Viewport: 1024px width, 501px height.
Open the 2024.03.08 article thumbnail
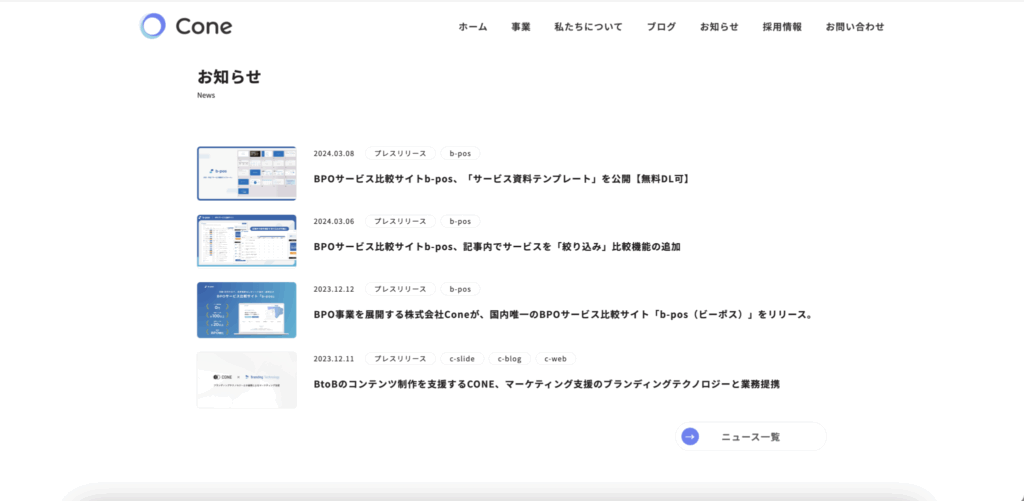pos(246,173)
